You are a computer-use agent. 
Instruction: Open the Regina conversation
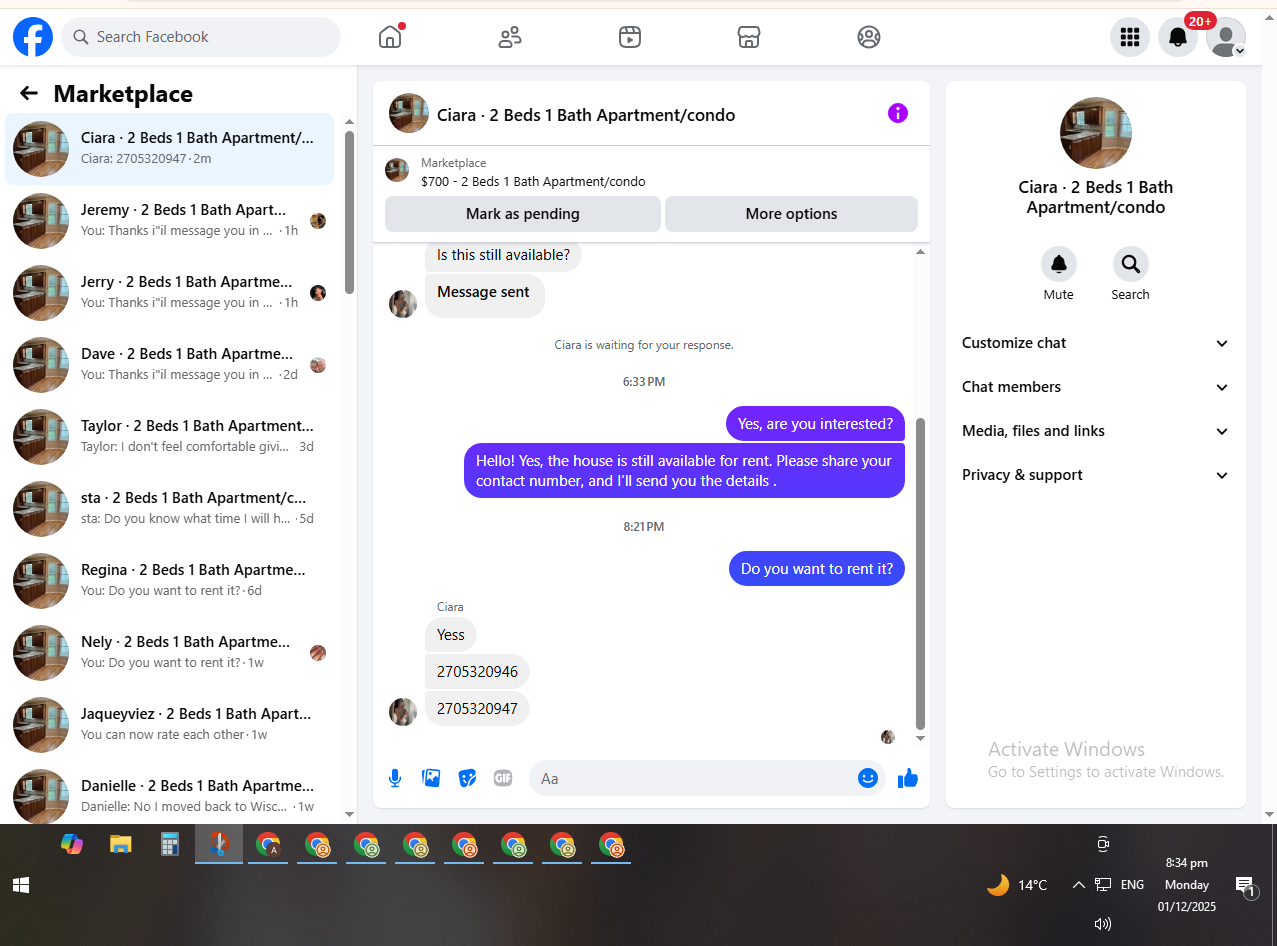(x=170, y=581)
